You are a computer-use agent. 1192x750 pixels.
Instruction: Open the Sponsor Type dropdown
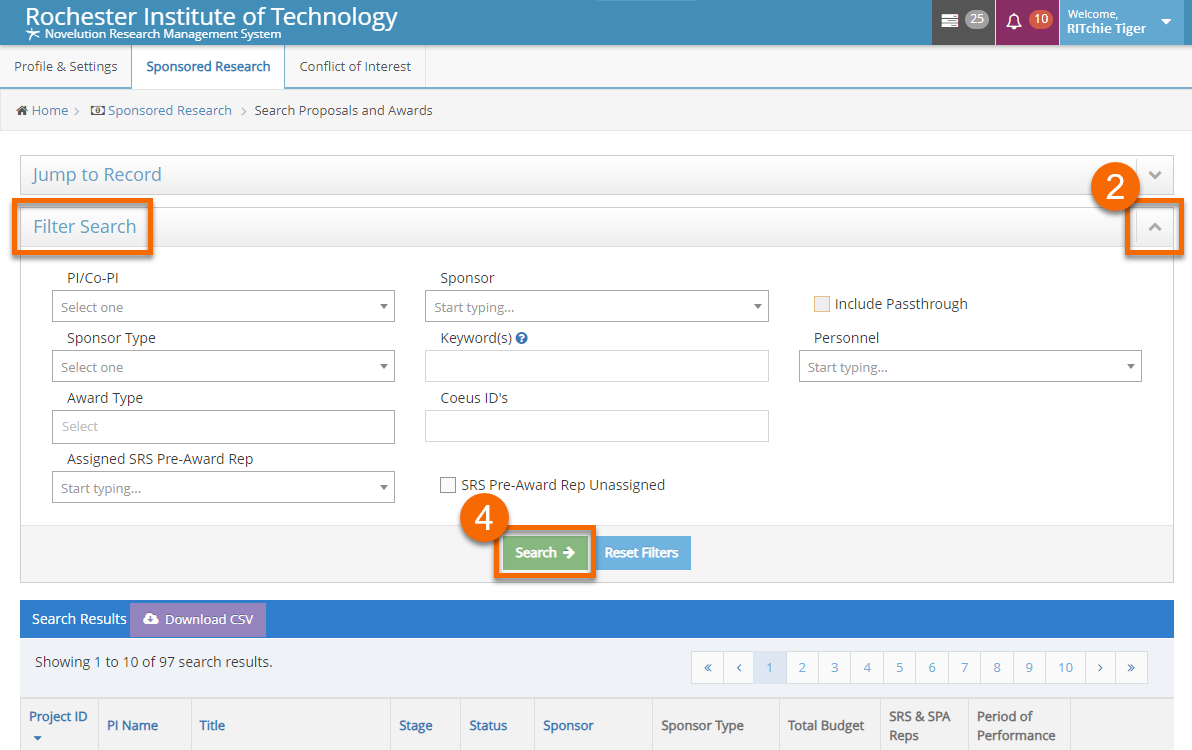tap(223, 367)
